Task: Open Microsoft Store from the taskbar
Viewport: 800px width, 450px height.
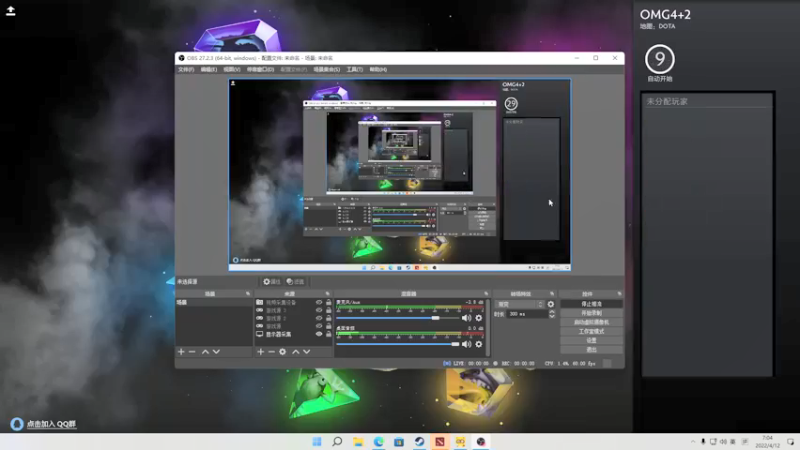Action: coord(399,441)
